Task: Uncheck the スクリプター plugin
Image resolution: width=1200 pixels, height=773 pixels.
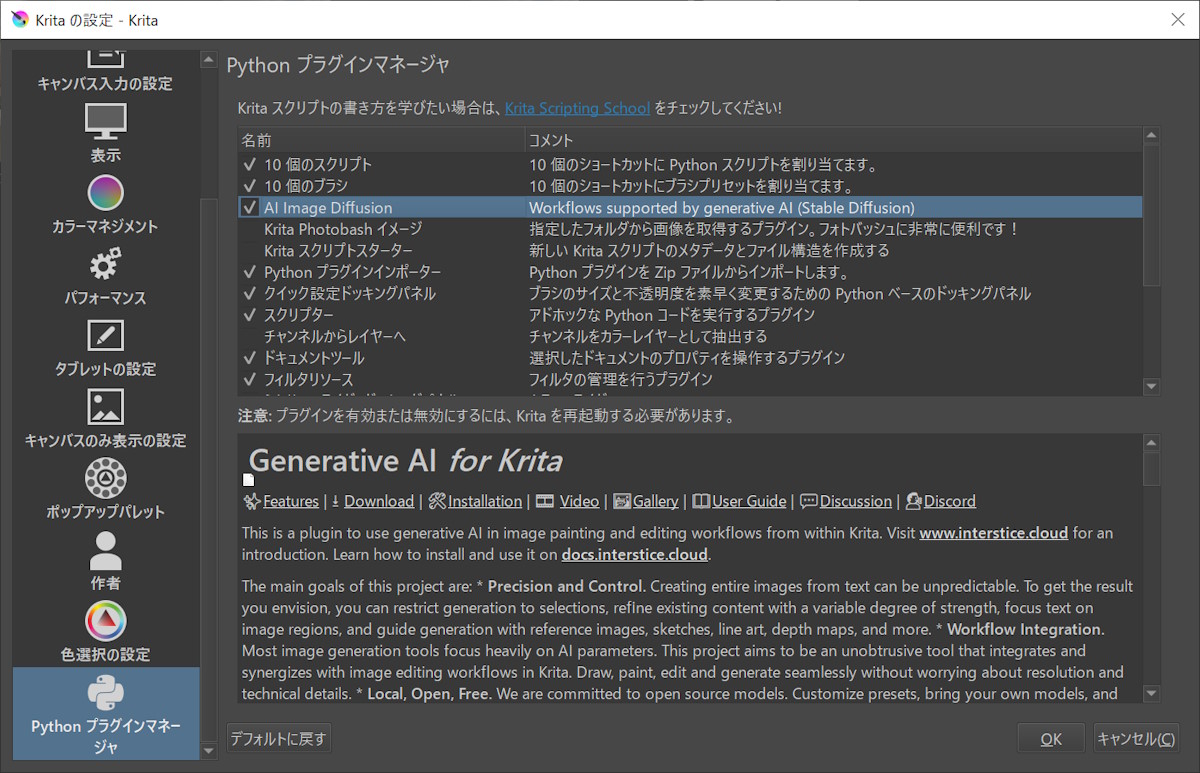Action: (x=250, y=315)
